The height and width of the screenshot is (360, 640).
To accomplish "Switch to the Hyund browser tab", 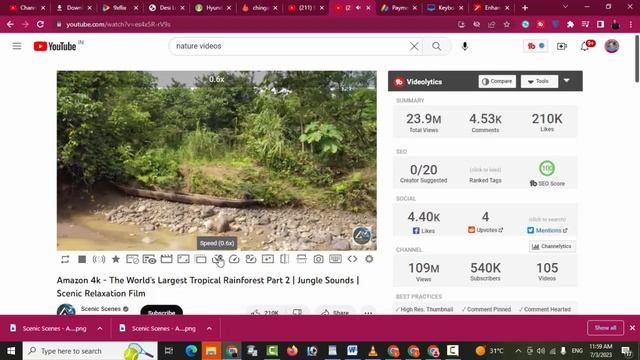I will (212, 8).
